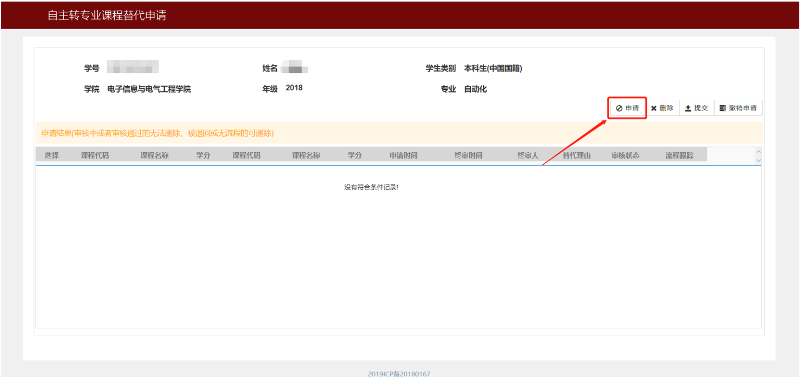
Task: Click the 自主转专业课程替代申请 page title
Action: pyautogui.click(x=107, y=15)
